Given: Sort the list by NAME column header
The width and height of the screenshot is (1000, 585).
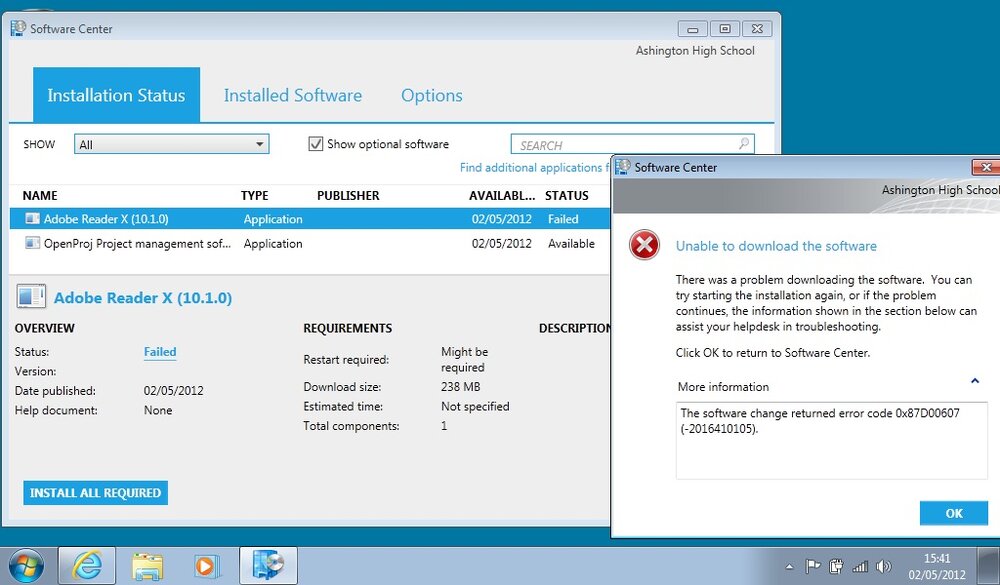Looking at the screenshot, I should (x=40, y=196).
